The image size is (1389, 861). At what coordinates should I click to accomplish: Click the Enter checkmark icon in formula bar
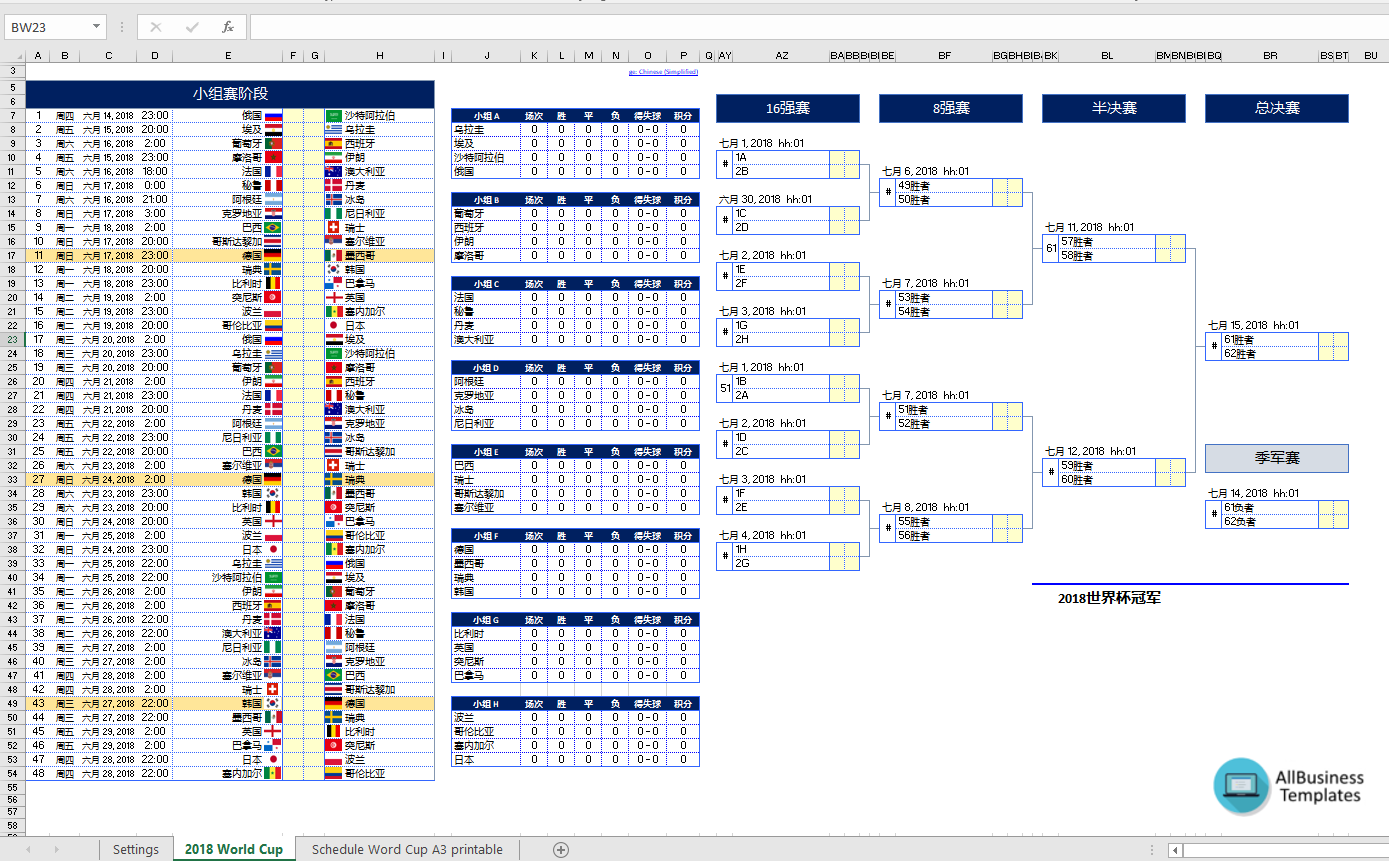pyautogui.click(x=192, y=27)
